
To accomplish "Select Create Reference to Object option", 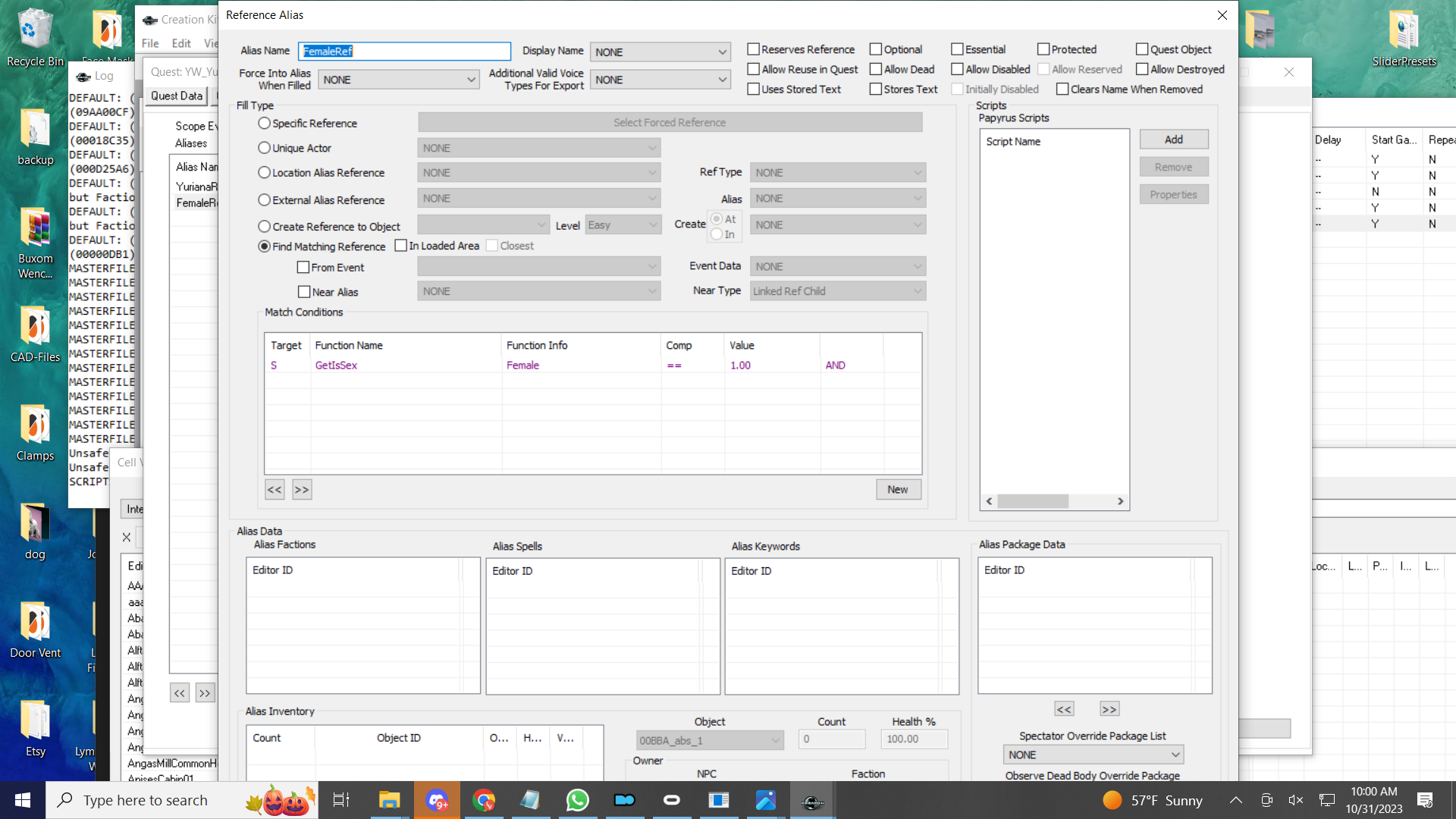I will 264,226.
